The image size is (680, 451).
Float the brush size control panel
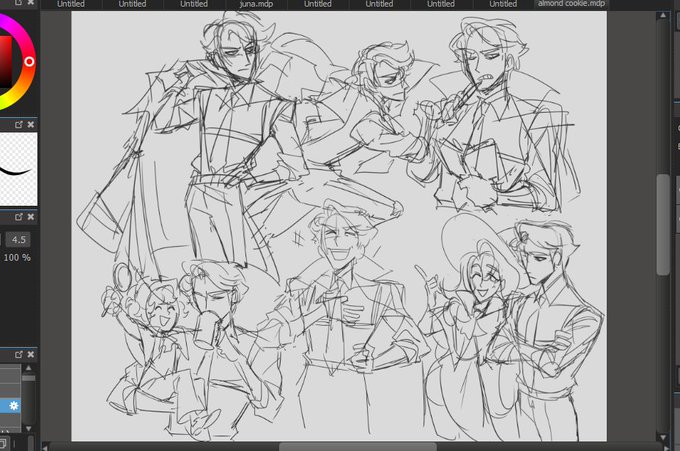(x=19, y=217)
